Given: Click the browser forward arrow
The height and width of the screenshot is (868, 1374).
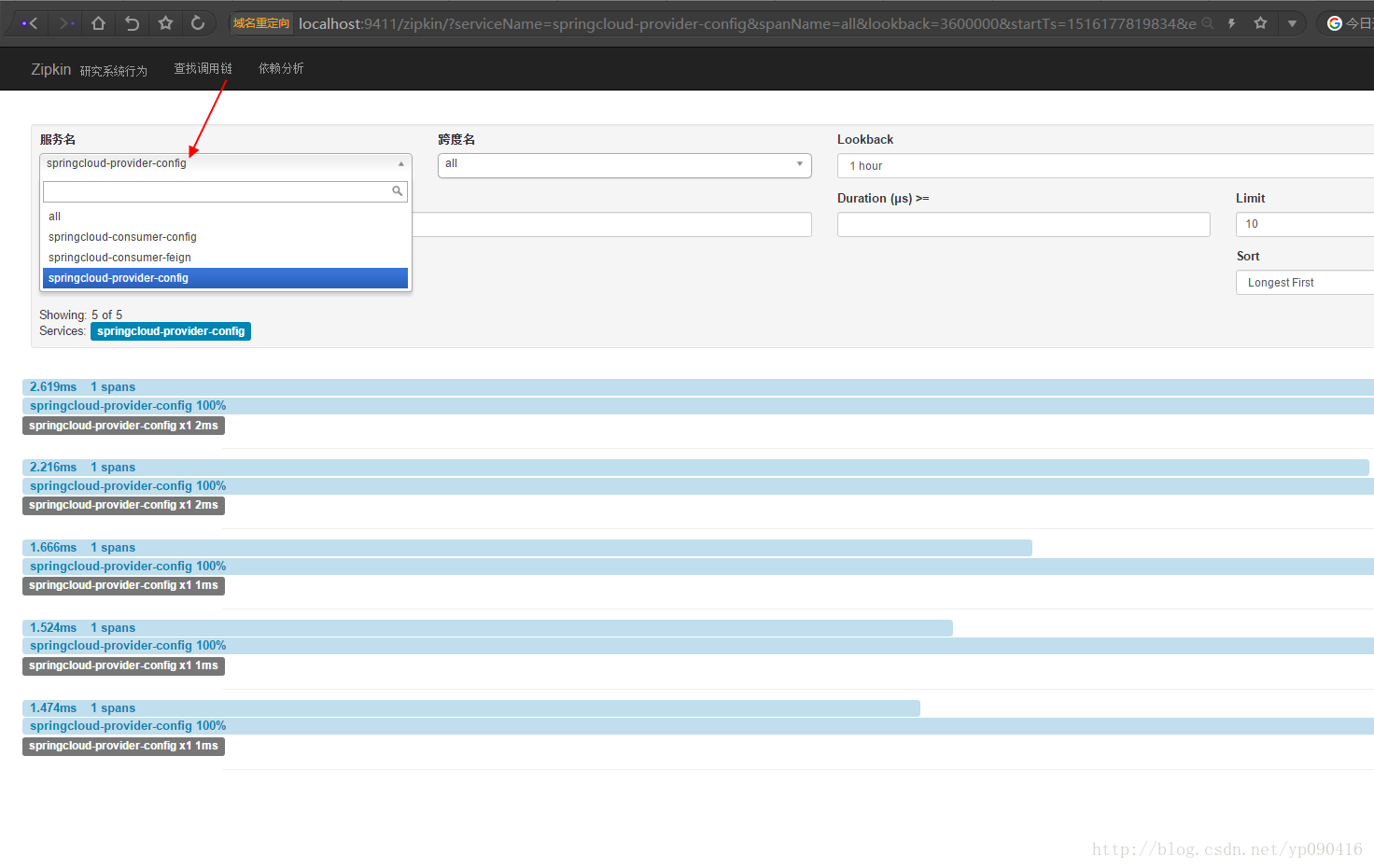Looking at the screenshot, I should point(64,23).
